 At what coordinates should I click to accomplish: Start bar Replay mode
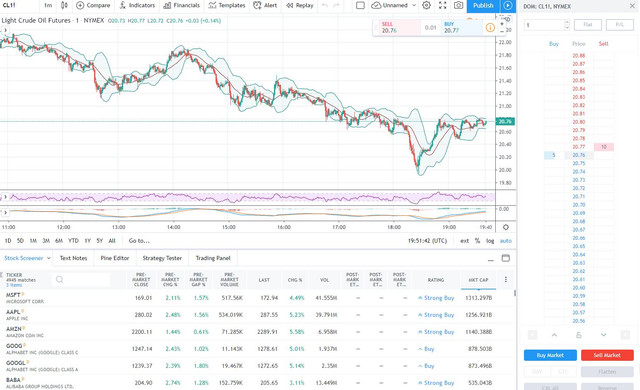coord(300,5)
